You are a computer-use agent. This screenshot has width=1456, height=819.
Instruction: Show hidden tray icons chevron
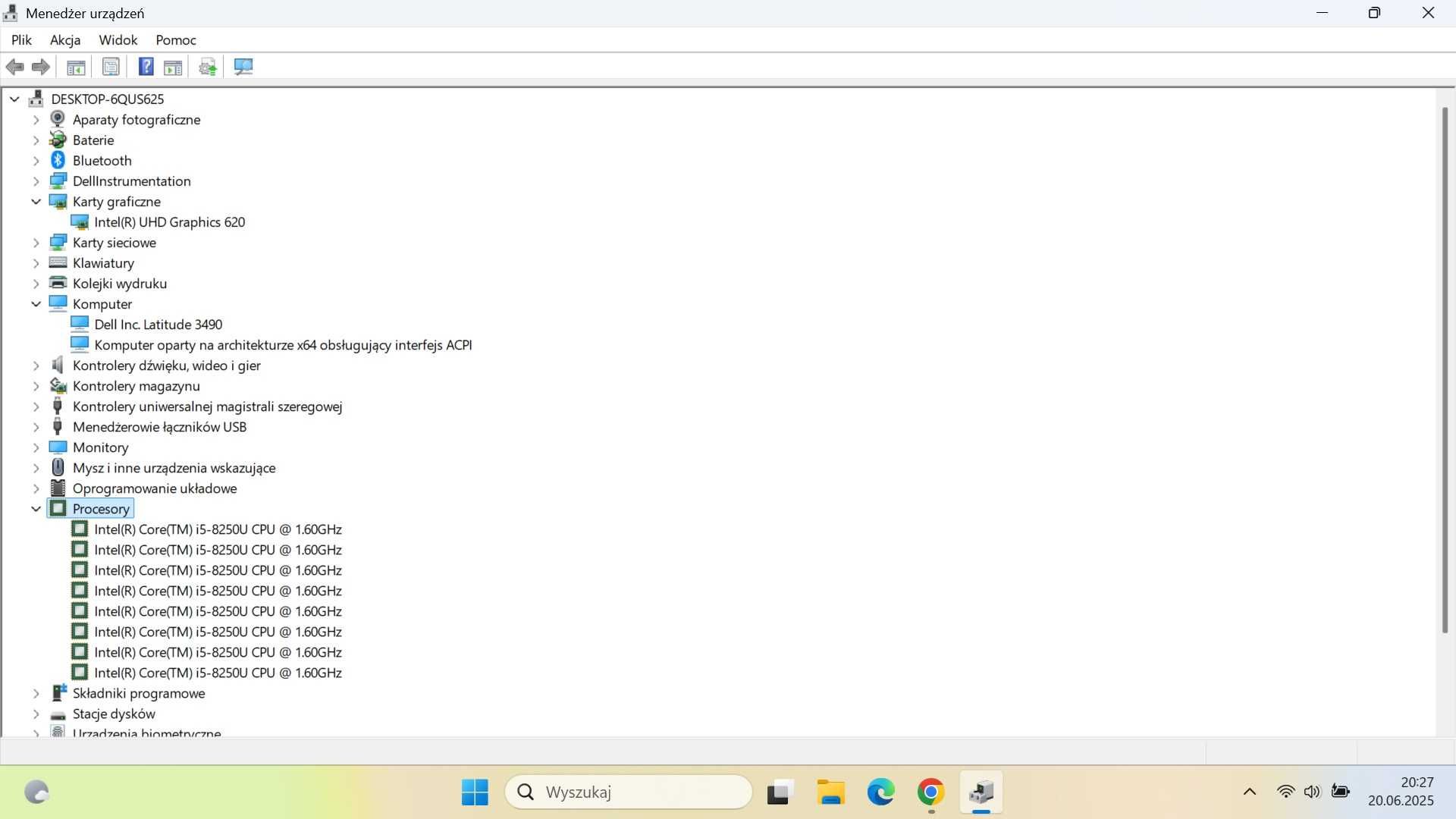pyautogui.click(x=1250, y=792)
